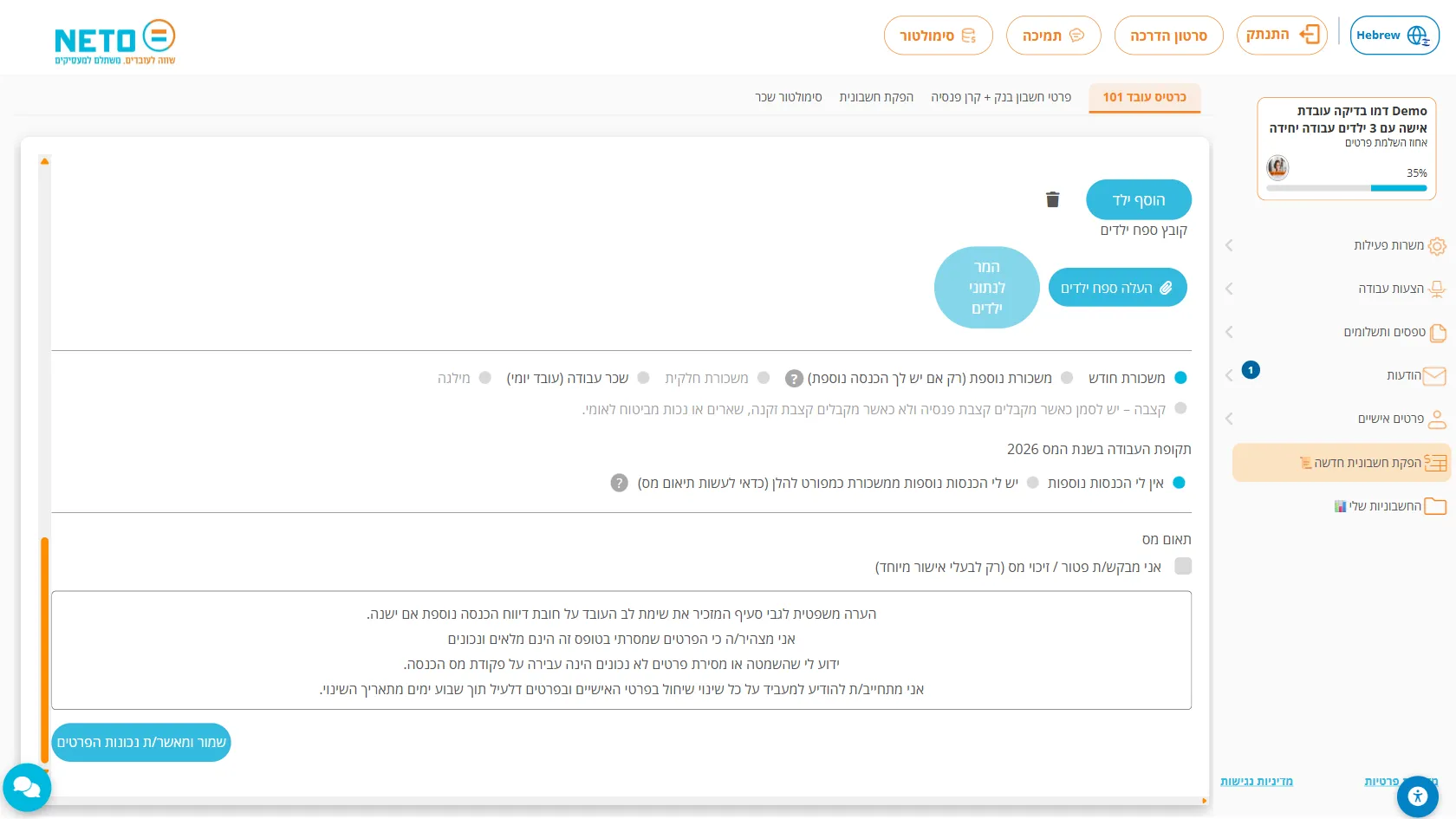Open פרטי חשבון בנק + קרן פנסיה tab

1001,97
